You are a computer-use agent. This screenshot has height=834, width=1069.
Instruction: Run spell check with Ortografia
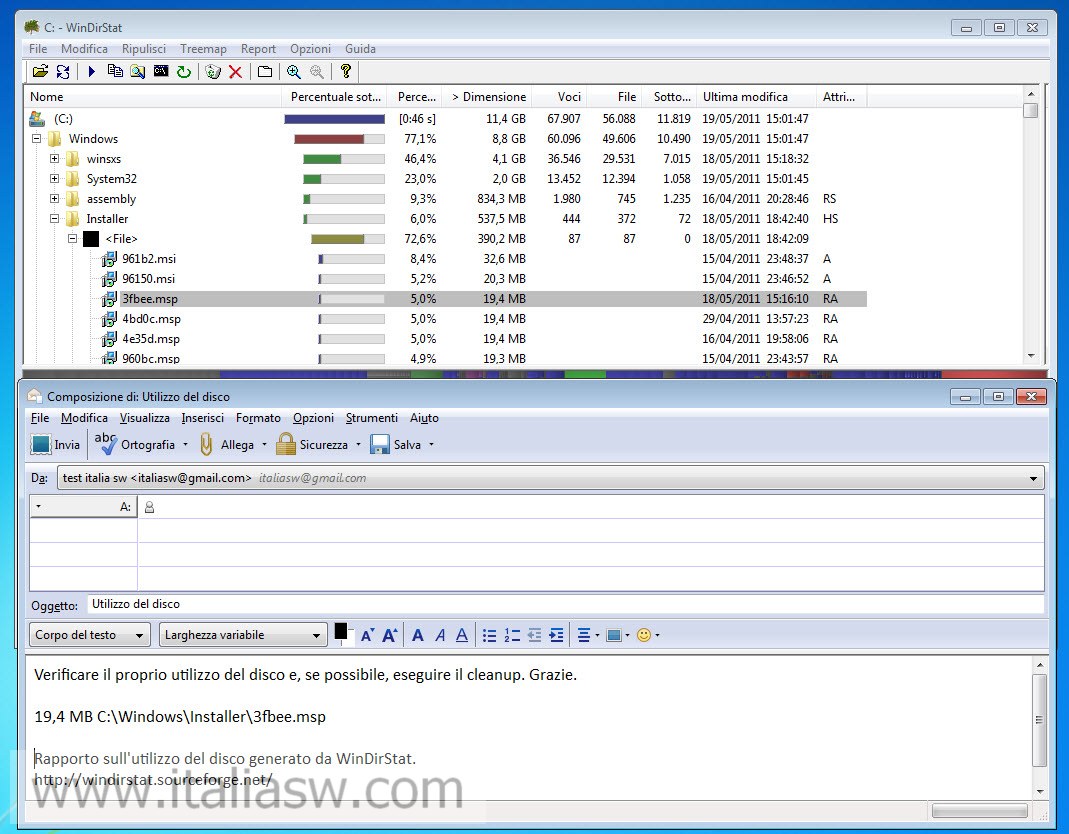(x=135, y=445)
